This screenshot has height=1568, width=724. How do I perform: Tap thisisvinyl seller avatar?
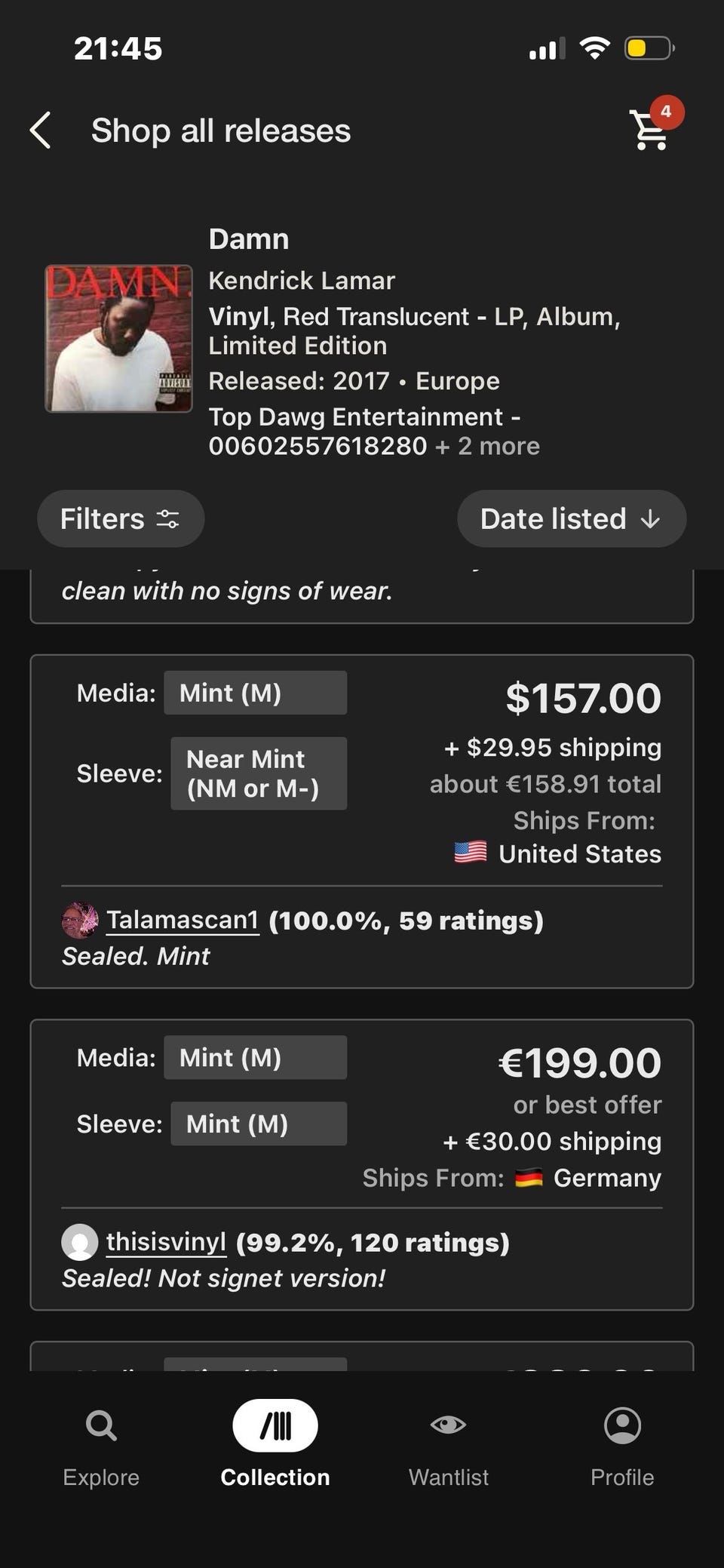tap(79, 1242)
